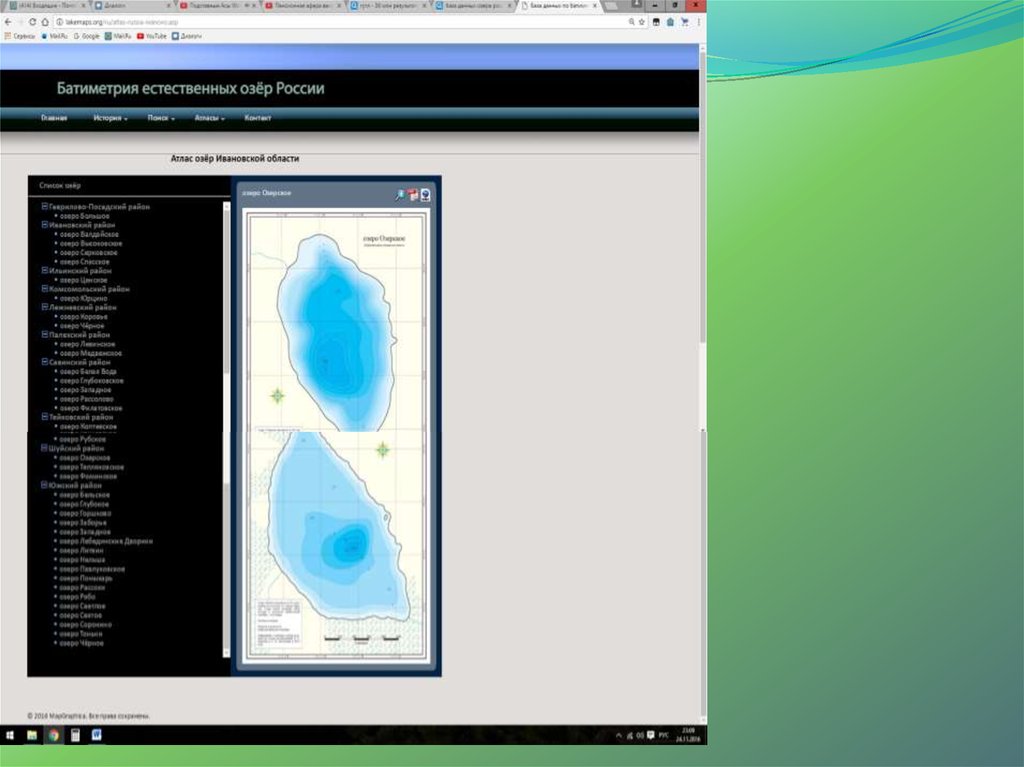This screenshot has width=1024, height=767.
Task: Open the Контакт menu item
Action: pos(258,118)
